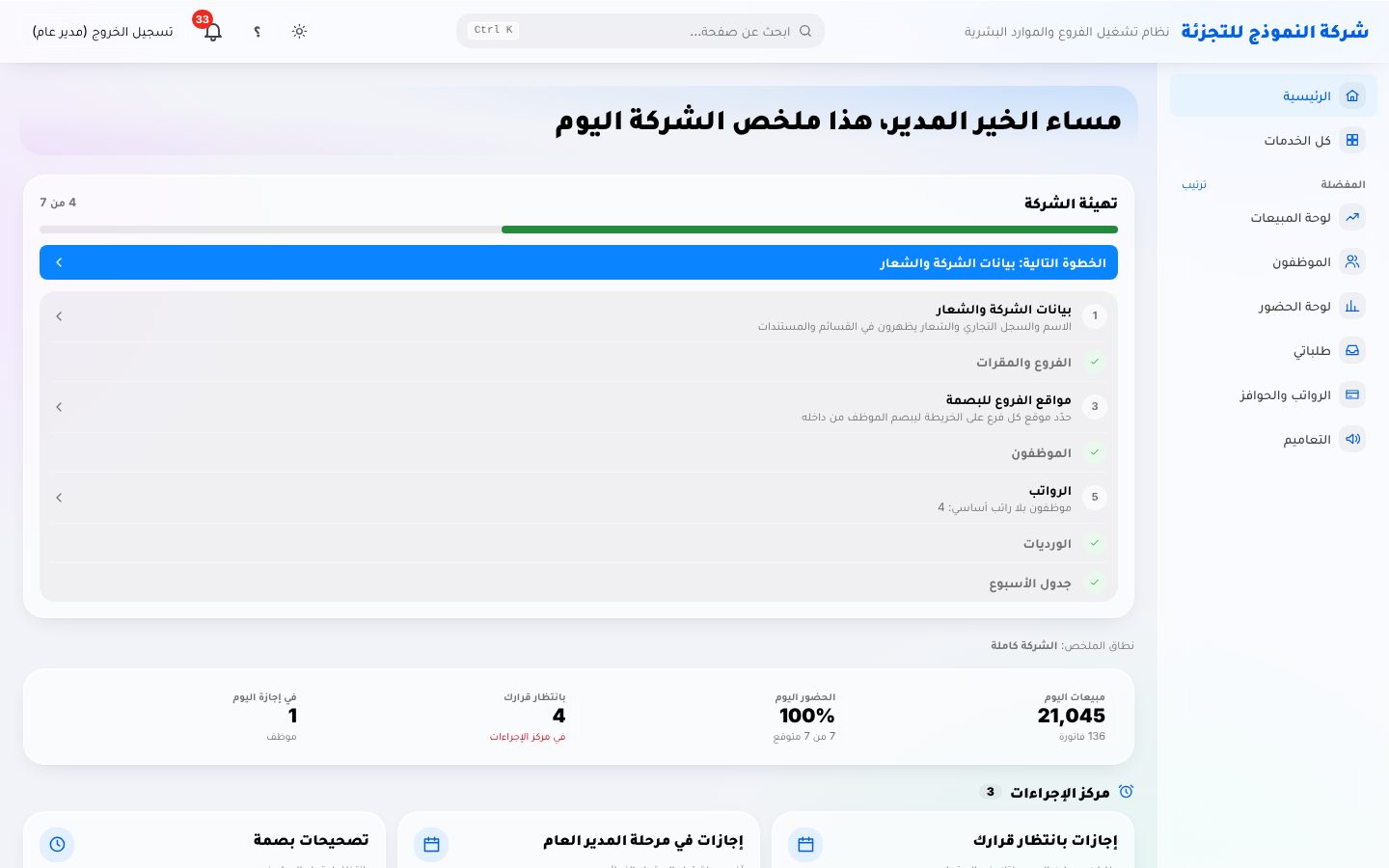
Task: Click the megaphone icon beside التعاميم
Action: tap(1352, 439)
